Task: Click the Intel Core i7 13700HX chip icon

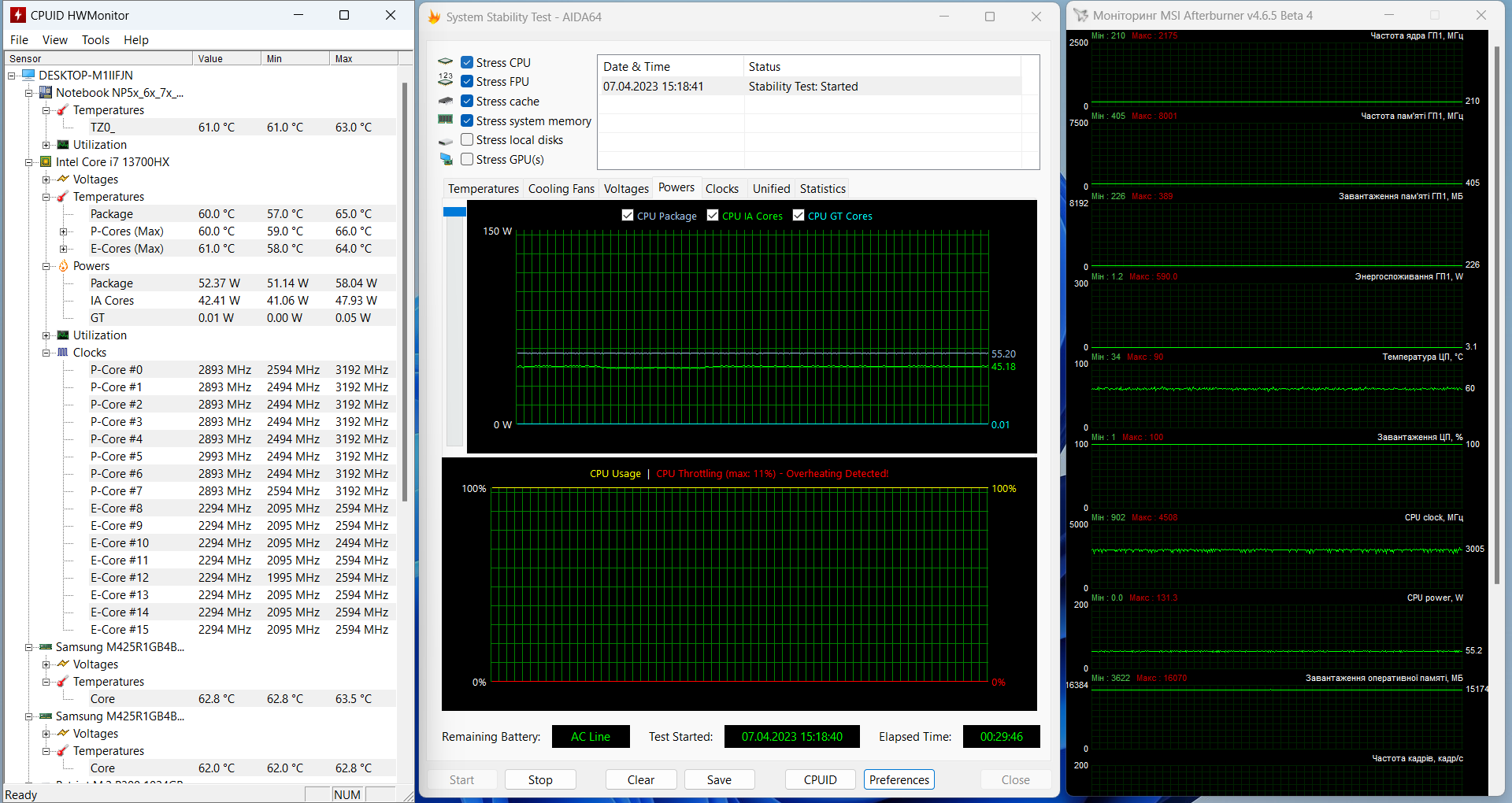Action: [46, 162]
